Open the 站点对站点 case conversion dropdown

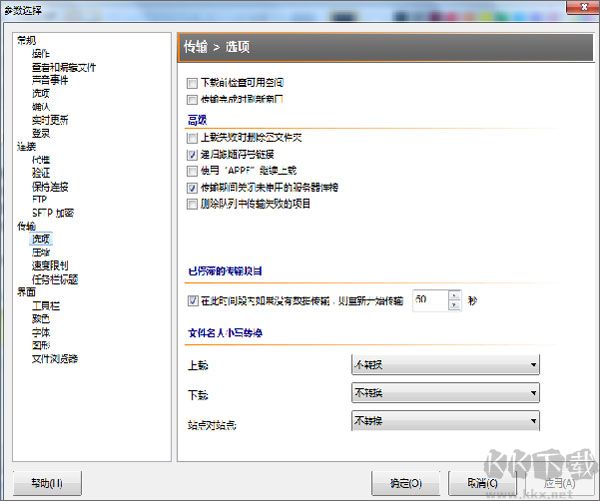445,421
